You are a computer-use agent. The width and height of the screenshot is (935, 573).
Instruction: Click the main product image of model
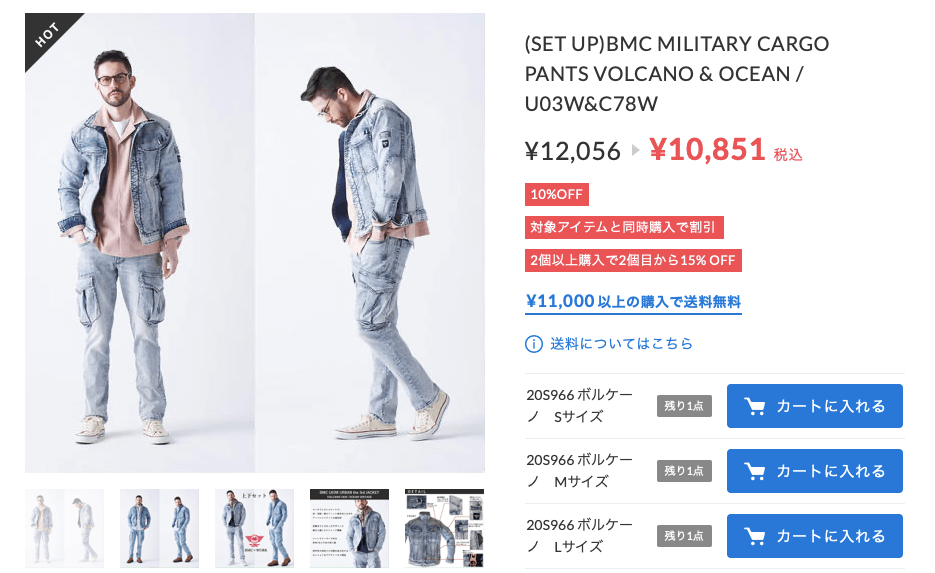pyautogui.click(x=255, y=243)
